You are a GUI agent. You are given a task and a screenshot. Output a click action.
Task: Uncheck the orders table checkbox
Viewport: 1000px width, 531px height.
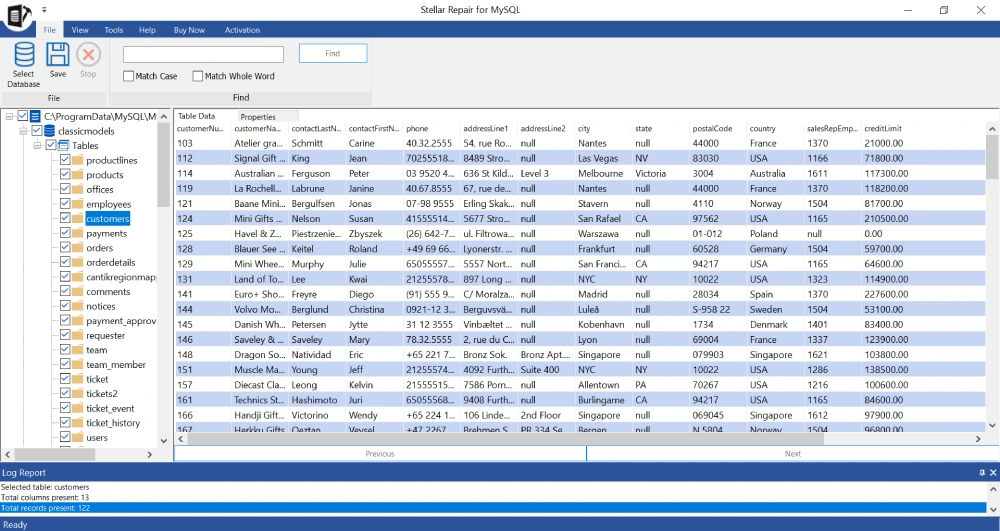click(x=65, y=247)
